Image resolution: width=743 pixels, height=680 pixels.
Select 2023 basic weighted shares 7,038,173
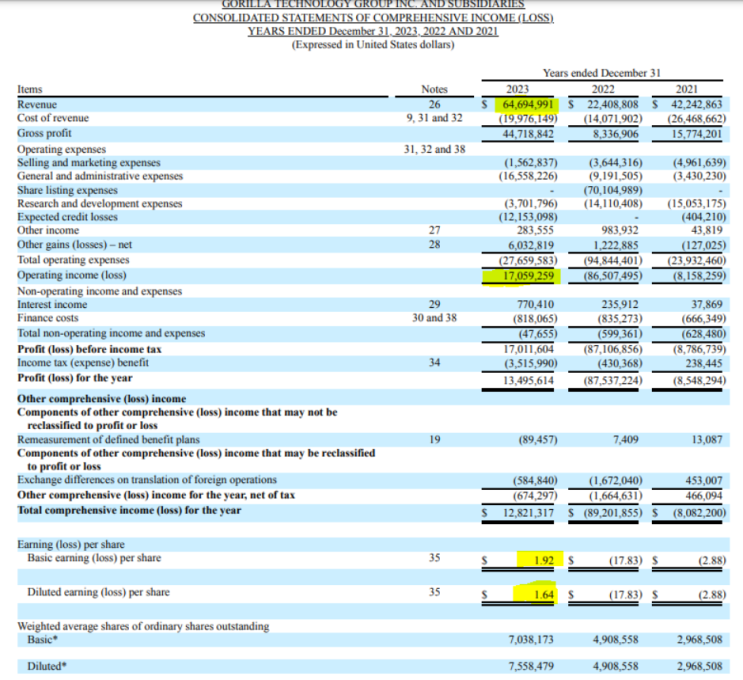(x=531, y=639)
